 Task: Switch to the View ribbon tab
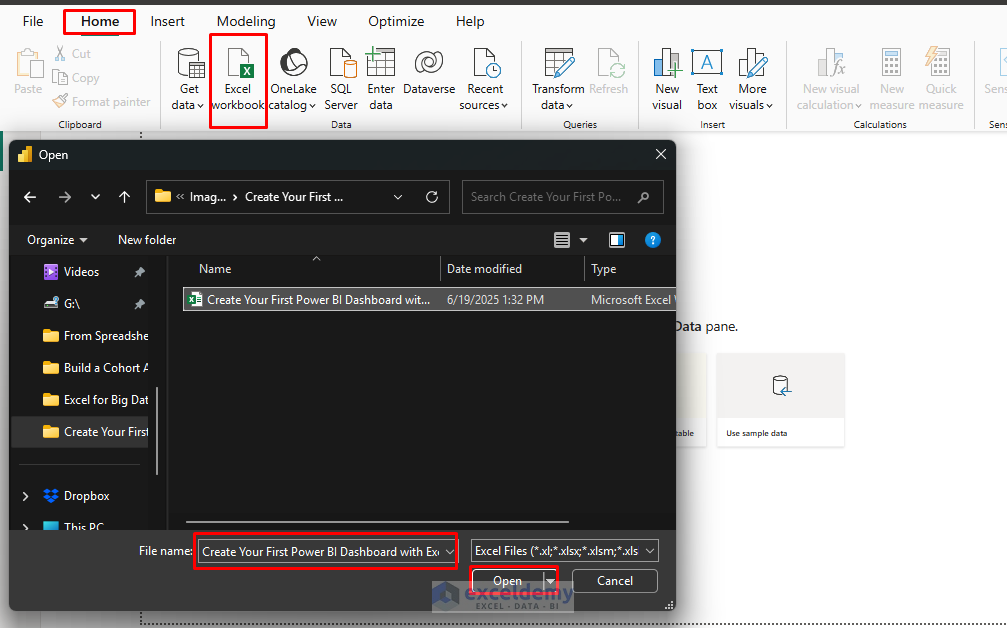322,21
